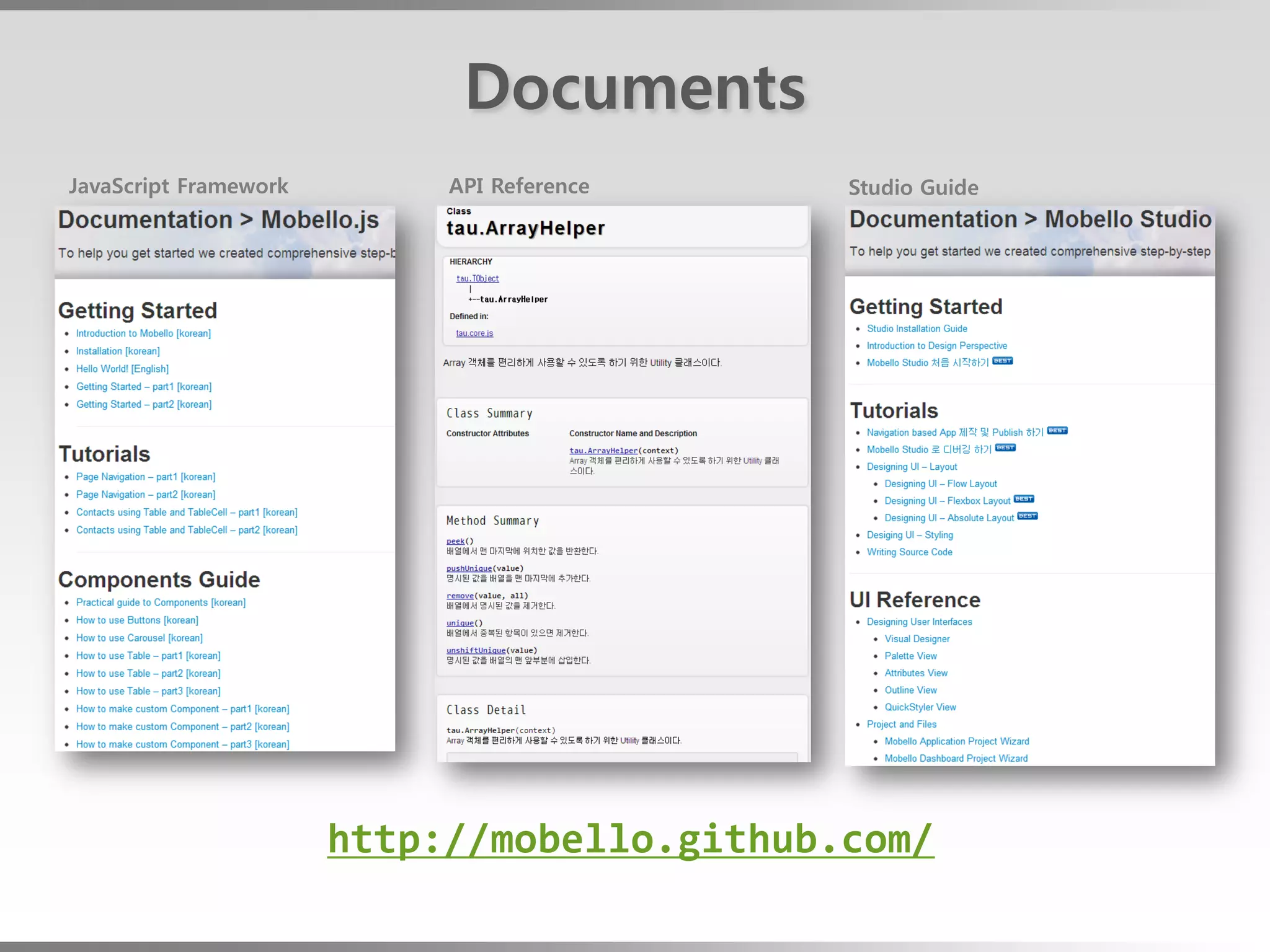This screenshot has height=952, width=1270.
Task: Open tau.ArrayHelper constructor link
Action: (x=603, y=451)
